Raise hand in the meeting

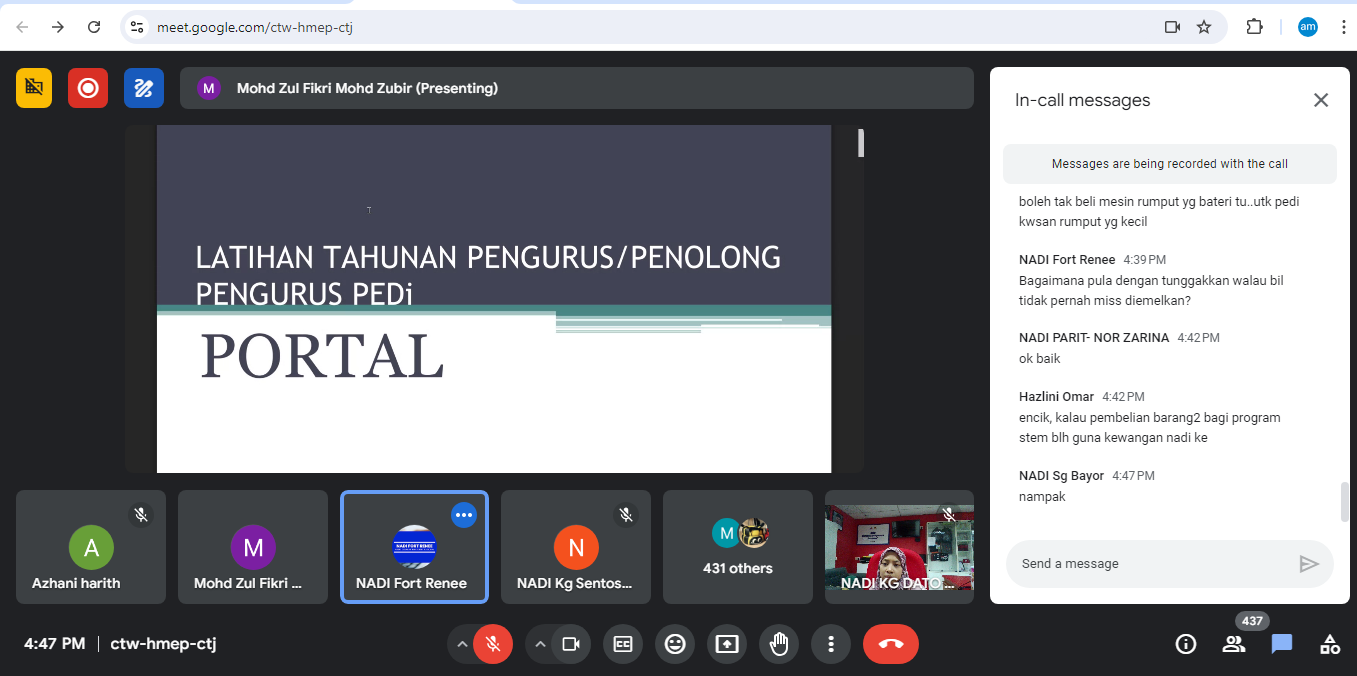[x=779, y=644]
